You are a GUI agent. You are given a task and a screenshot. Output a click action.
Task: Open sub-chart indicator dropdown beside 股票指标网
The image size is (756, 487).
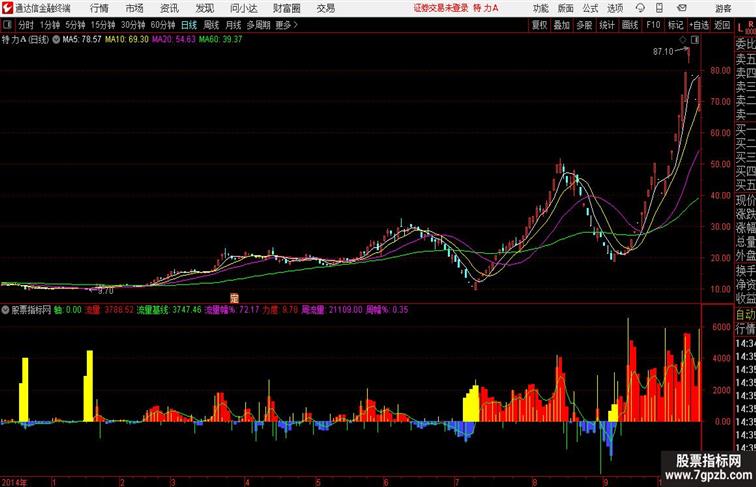(5, 310)
